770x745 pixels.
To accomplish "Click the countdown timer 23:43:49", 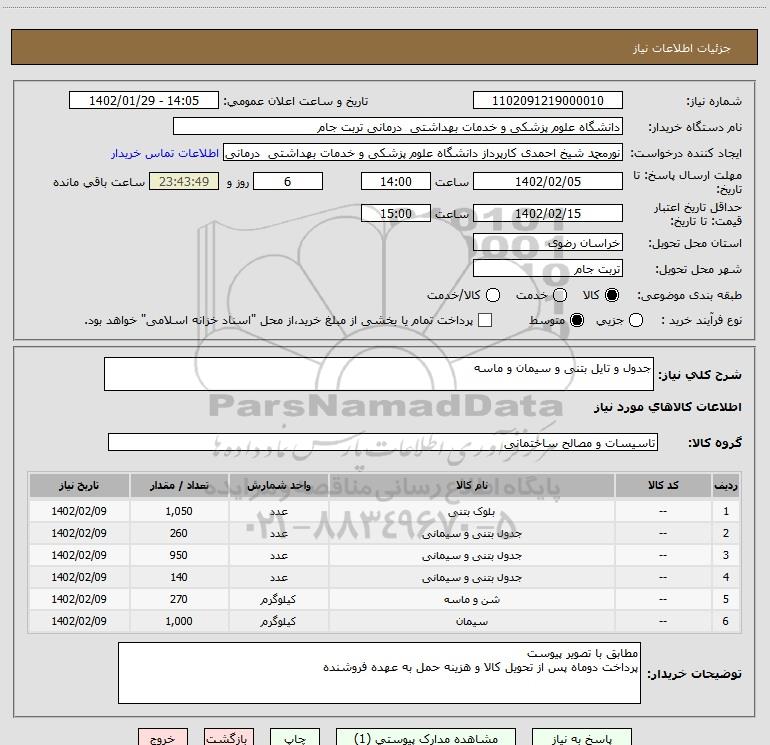I will click(184, 181).
